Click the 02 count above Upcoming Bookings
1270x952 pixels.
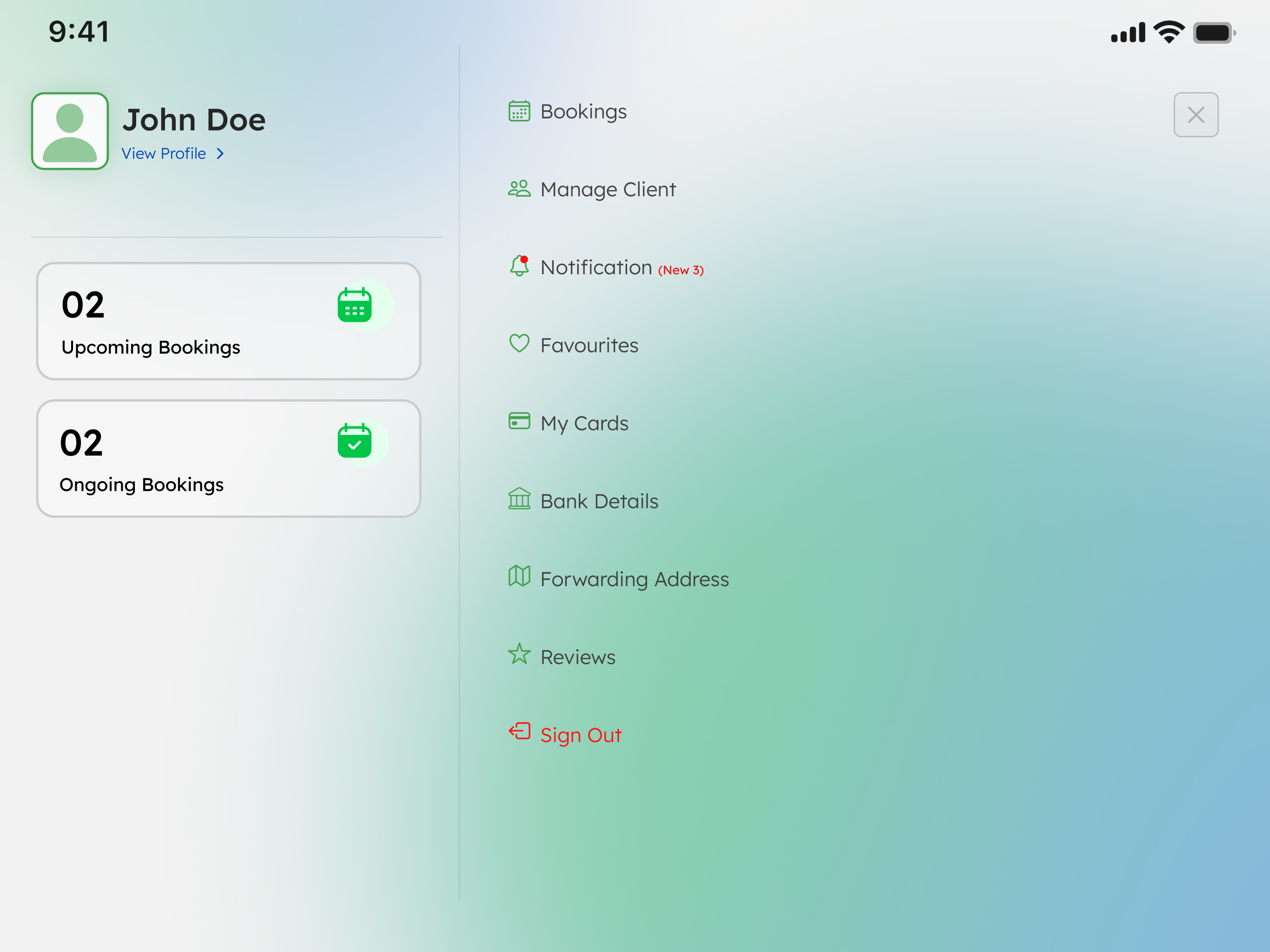(x=83, y=305)
